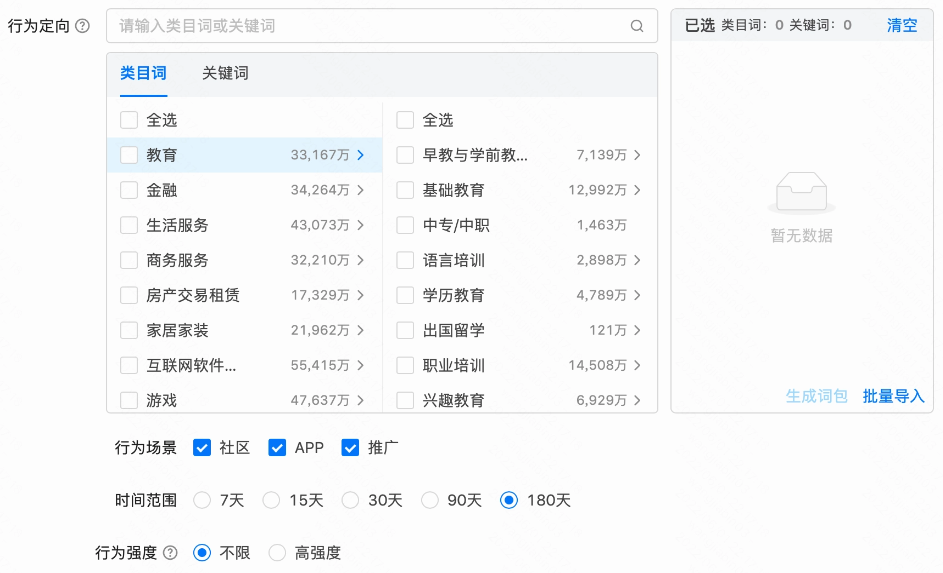Viewport: 943px width, 573px height.
Task: Switch to the 关键词 tab
Action: [x=225, y=73]
